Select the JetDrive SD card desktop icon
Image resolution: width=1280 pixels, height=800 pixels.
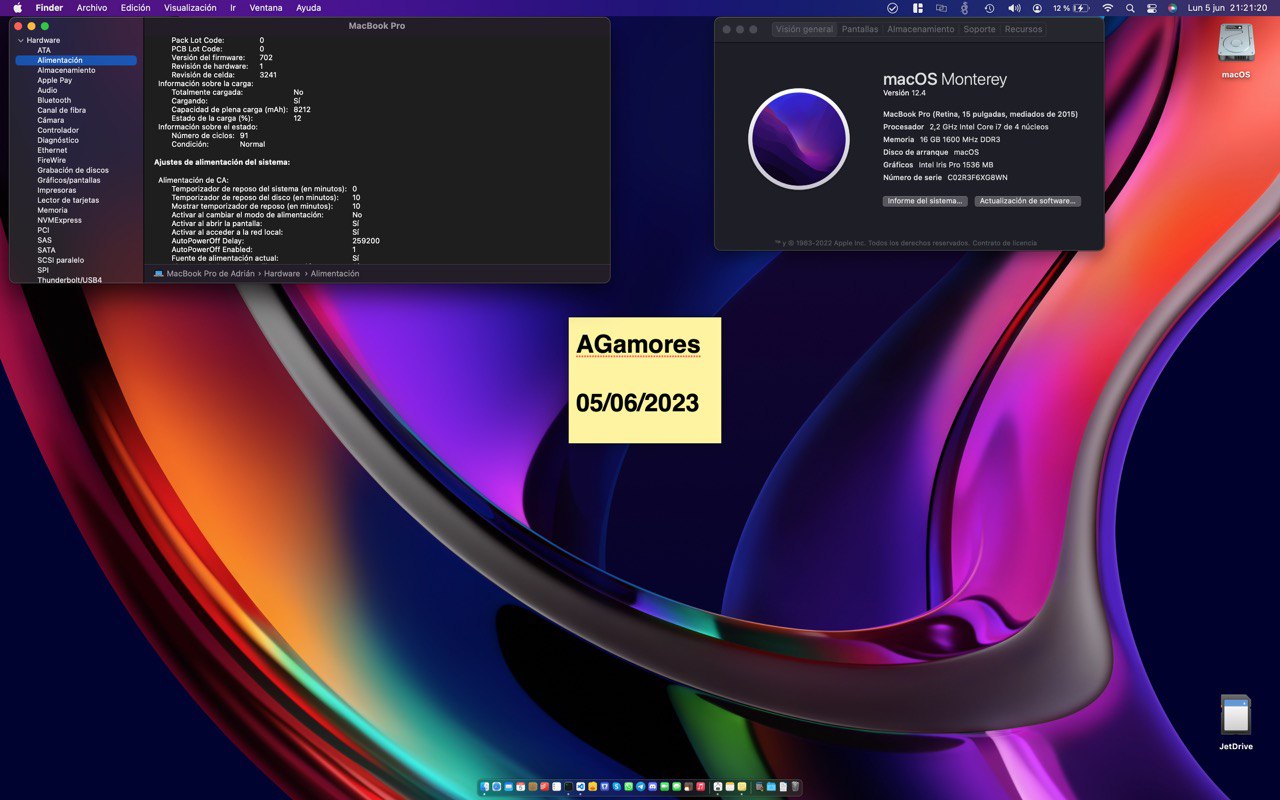coord(1236,722)
